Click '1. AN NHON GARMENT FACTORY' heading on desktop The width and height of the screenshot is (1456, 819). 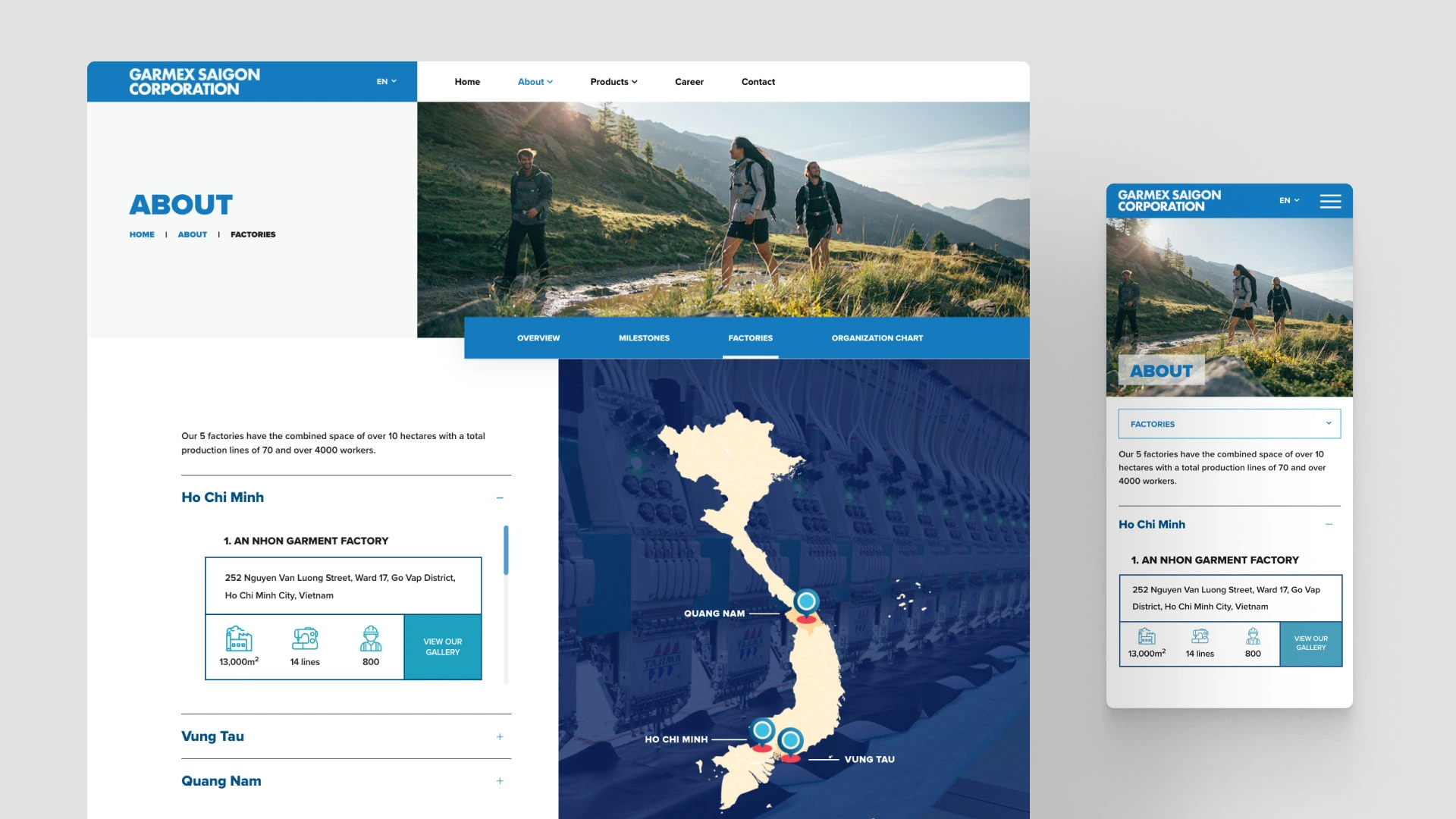pyautogui.click(x=306, y=541)
